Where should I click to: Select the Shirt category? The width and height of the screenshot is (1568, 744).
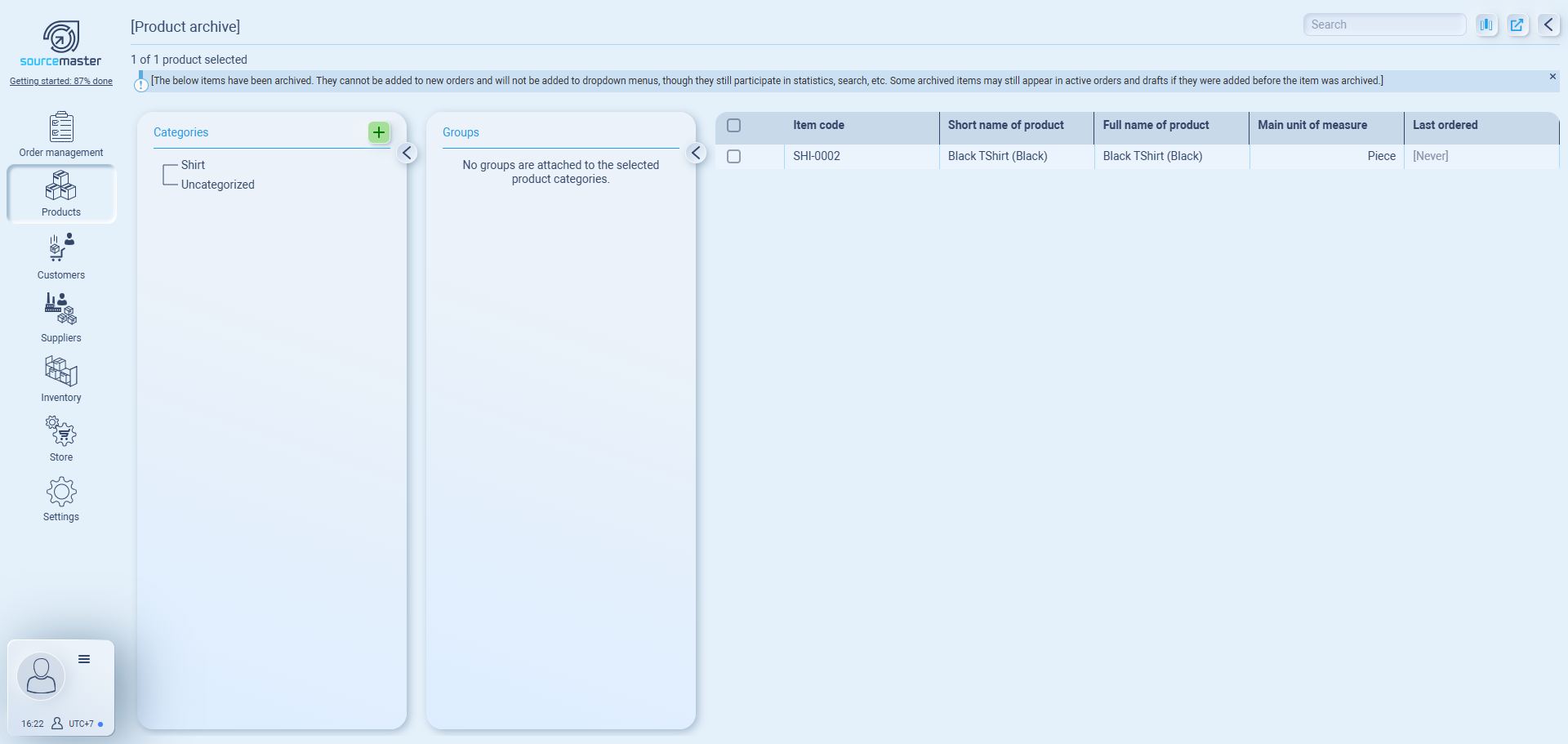193,165
